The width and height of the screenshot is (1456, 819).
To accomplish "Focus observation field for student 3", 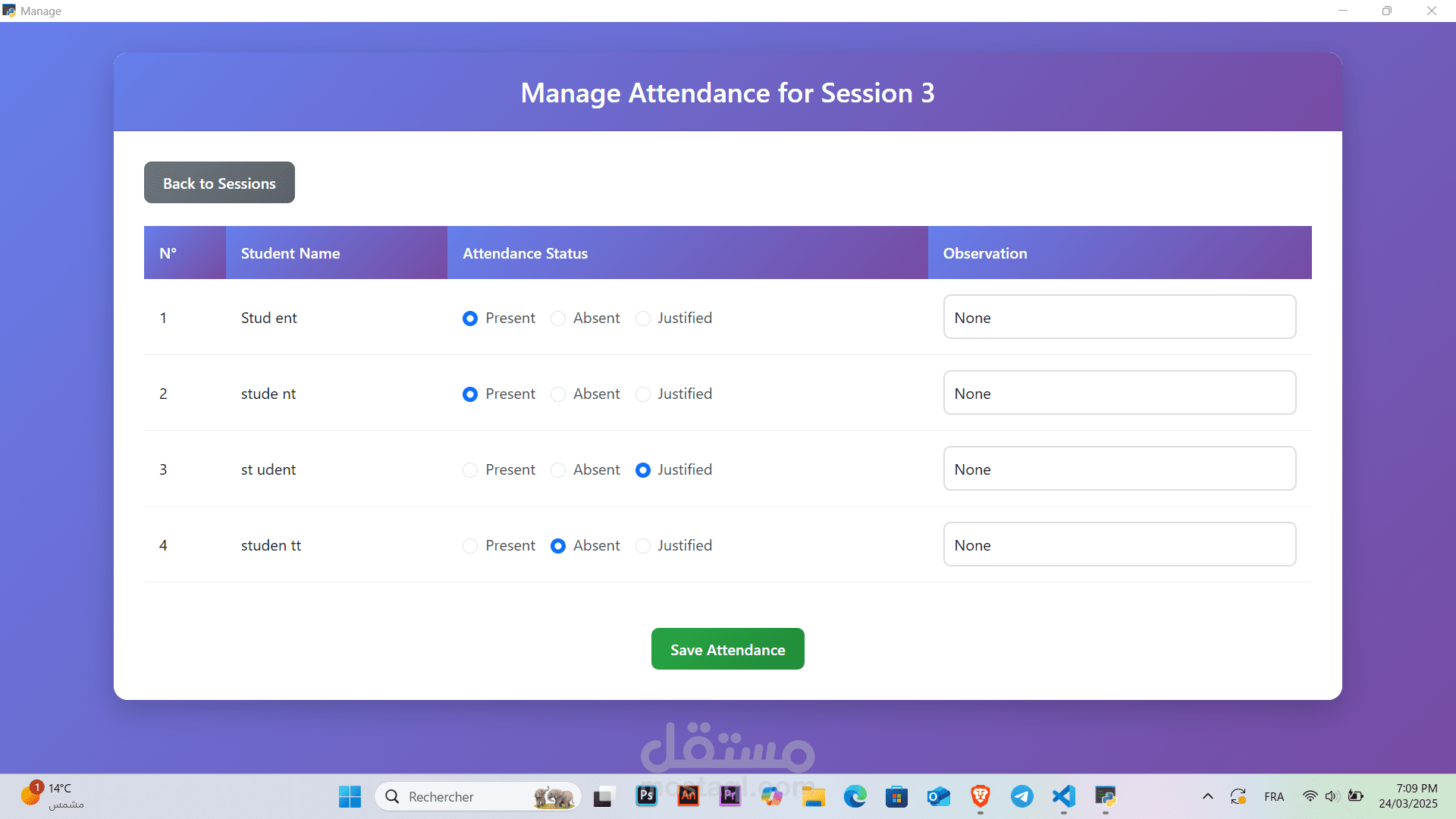I will click(x=1119, y=469).
